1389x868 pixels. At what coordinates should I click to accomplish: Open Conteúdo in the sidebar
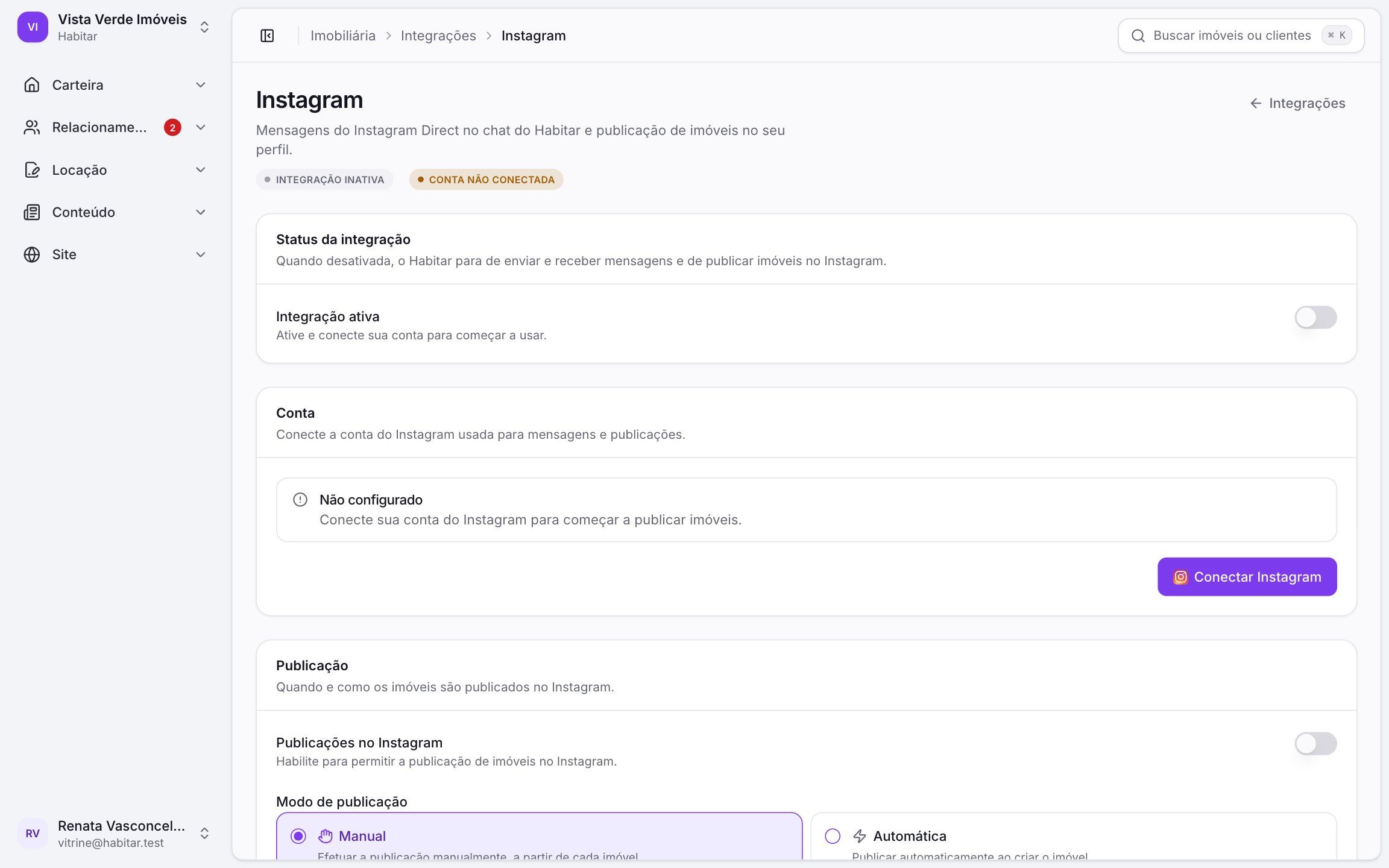(x=115, y=212)
